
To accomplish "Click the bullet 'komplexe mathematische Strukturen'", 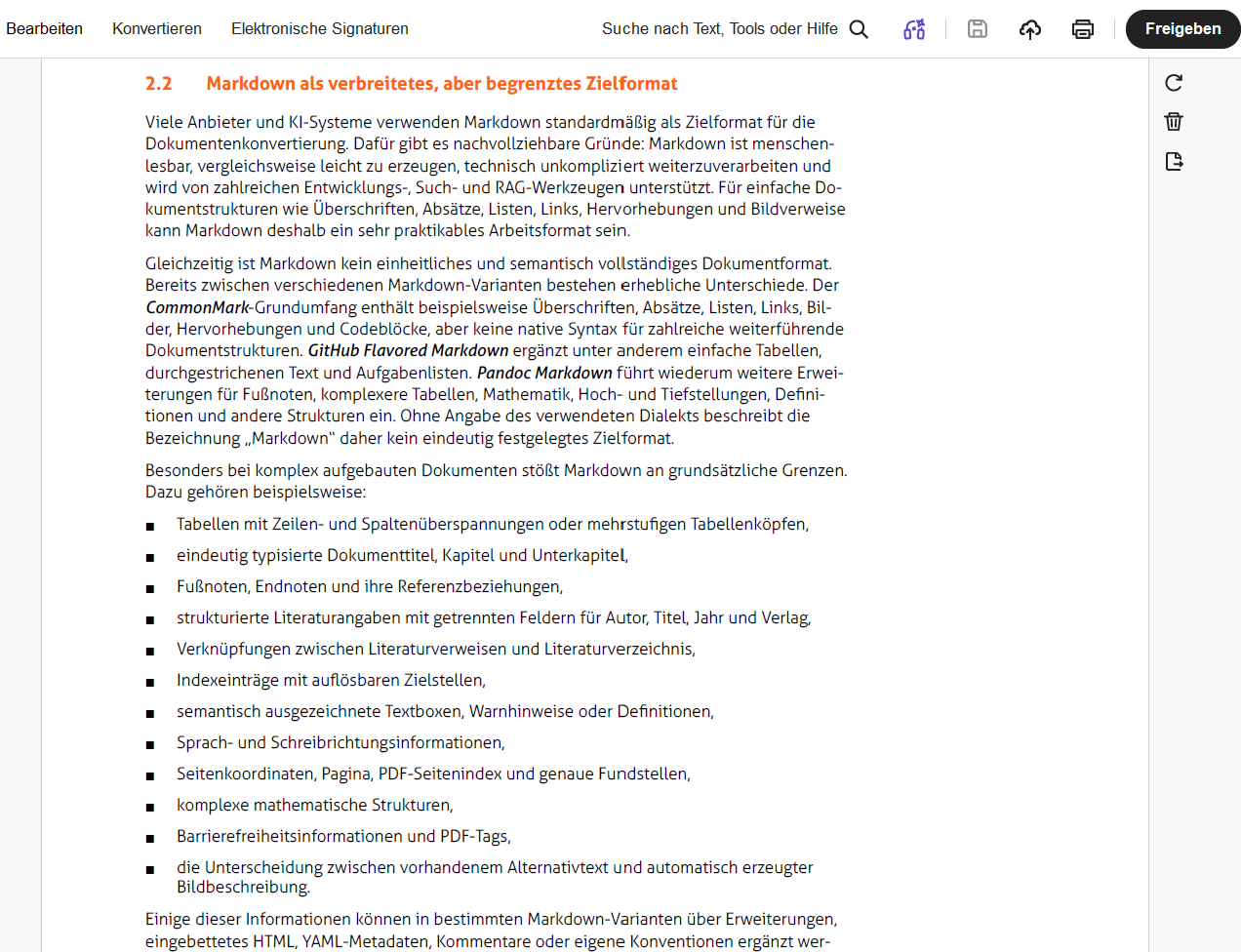I will pyautogui.click(x=315, y=805).
